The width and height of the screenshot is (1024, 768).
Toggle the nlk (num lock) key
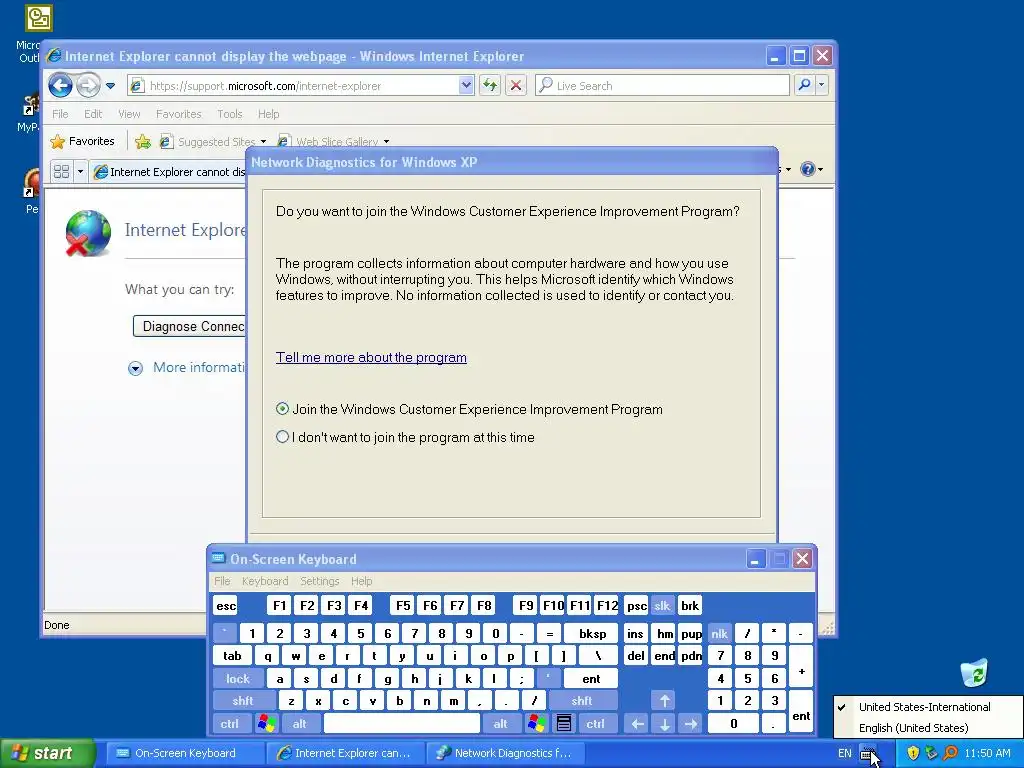[x=720, y=633]
